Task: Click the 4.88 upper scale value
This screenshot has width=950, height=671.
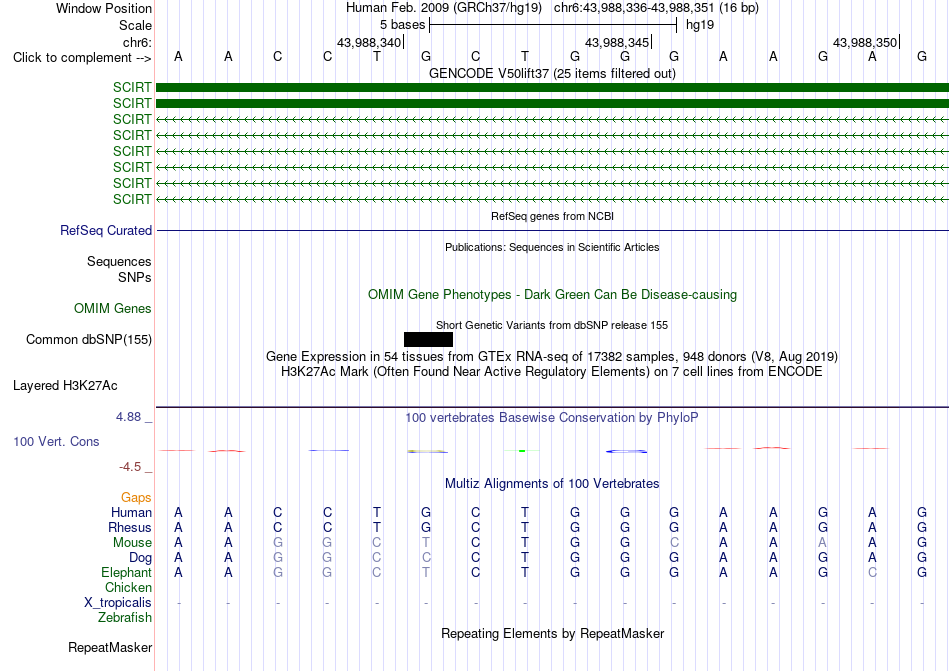Action: tap(128, 417)
